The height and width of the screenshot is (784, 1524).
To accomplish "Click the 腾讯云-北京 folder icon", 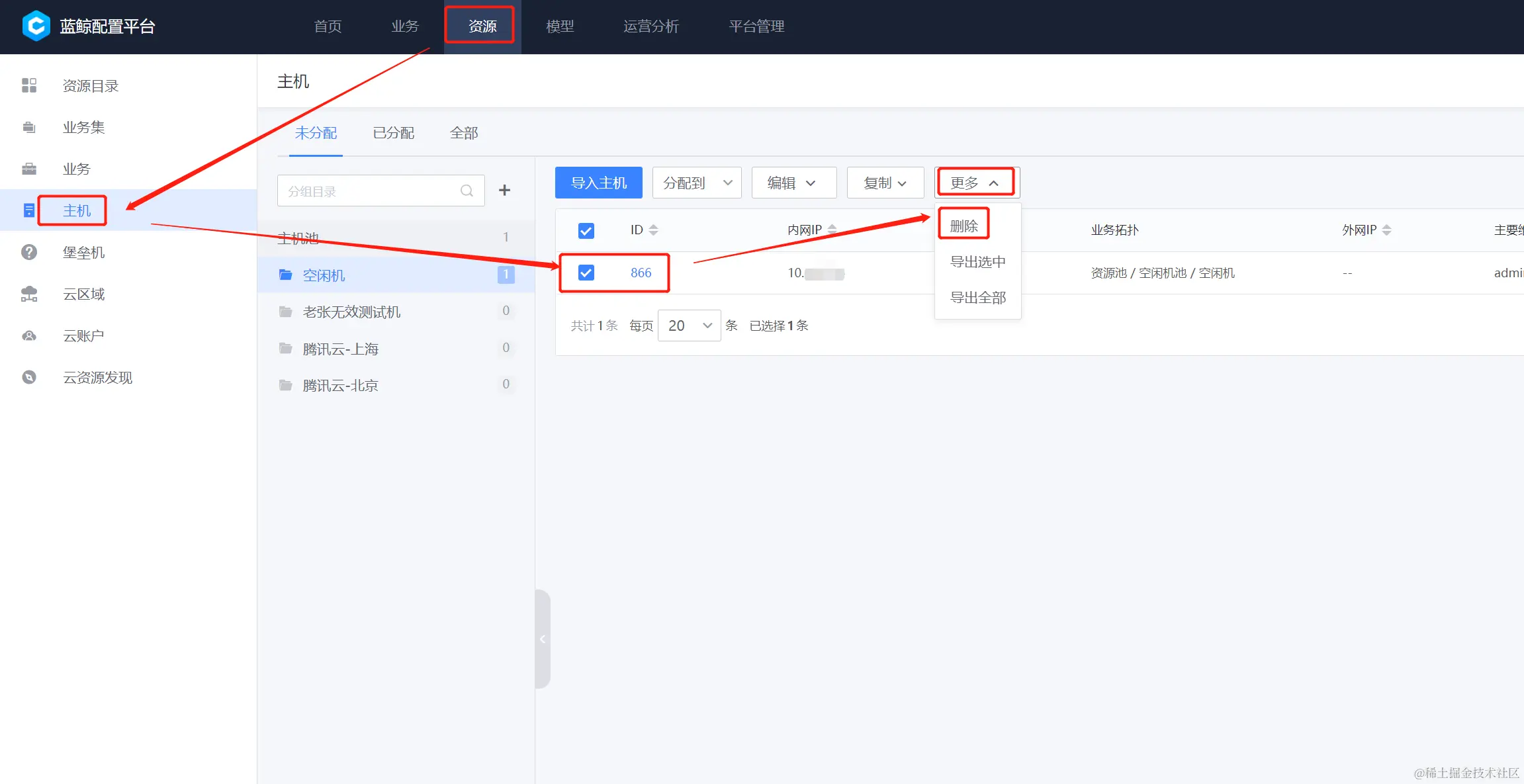I will (286, 385).
